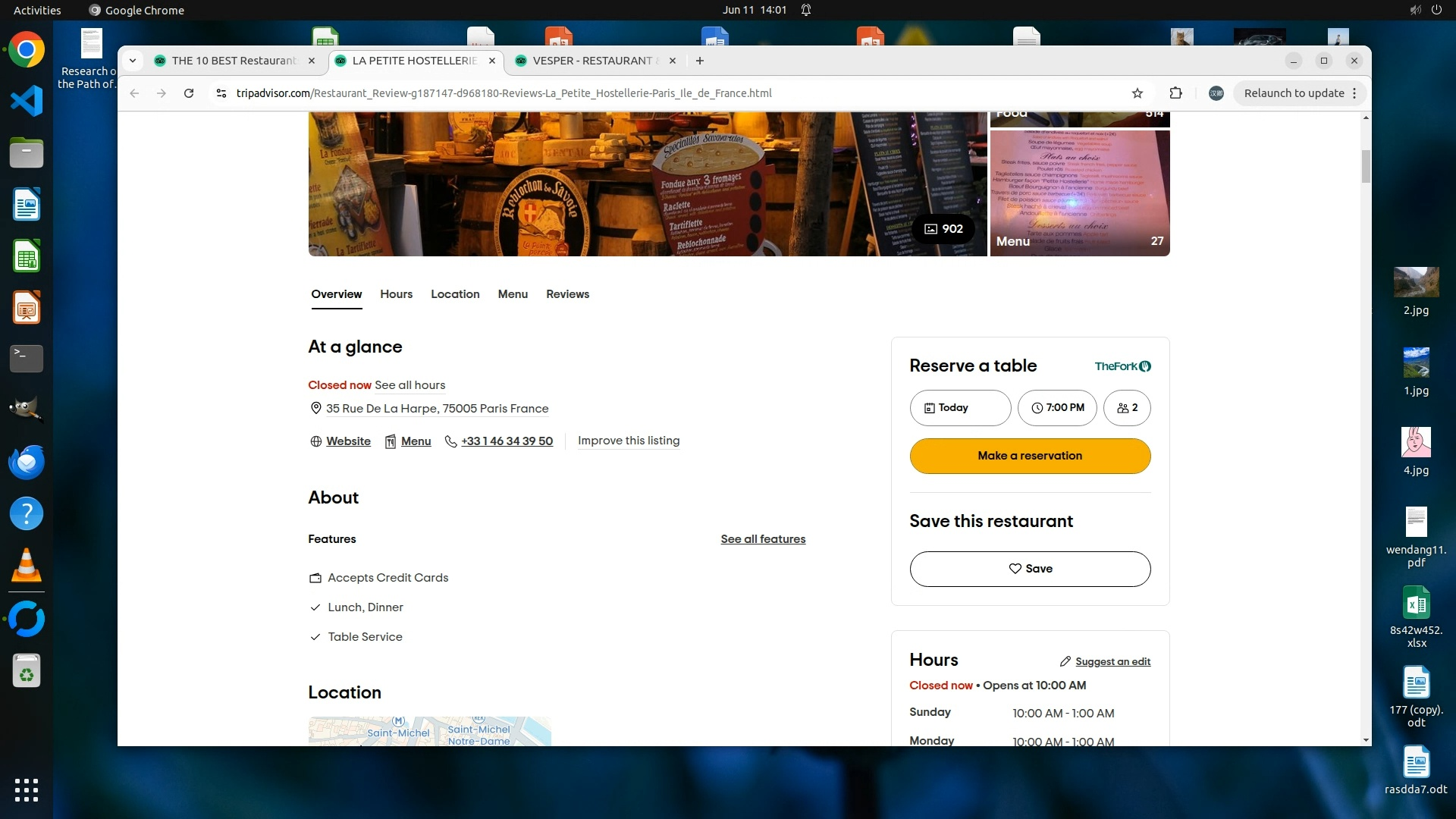Image resolution: width=1456 pixels, height=819 pixels.
Task: Bookmark this page with the star icon
Action: (1137, 93)
